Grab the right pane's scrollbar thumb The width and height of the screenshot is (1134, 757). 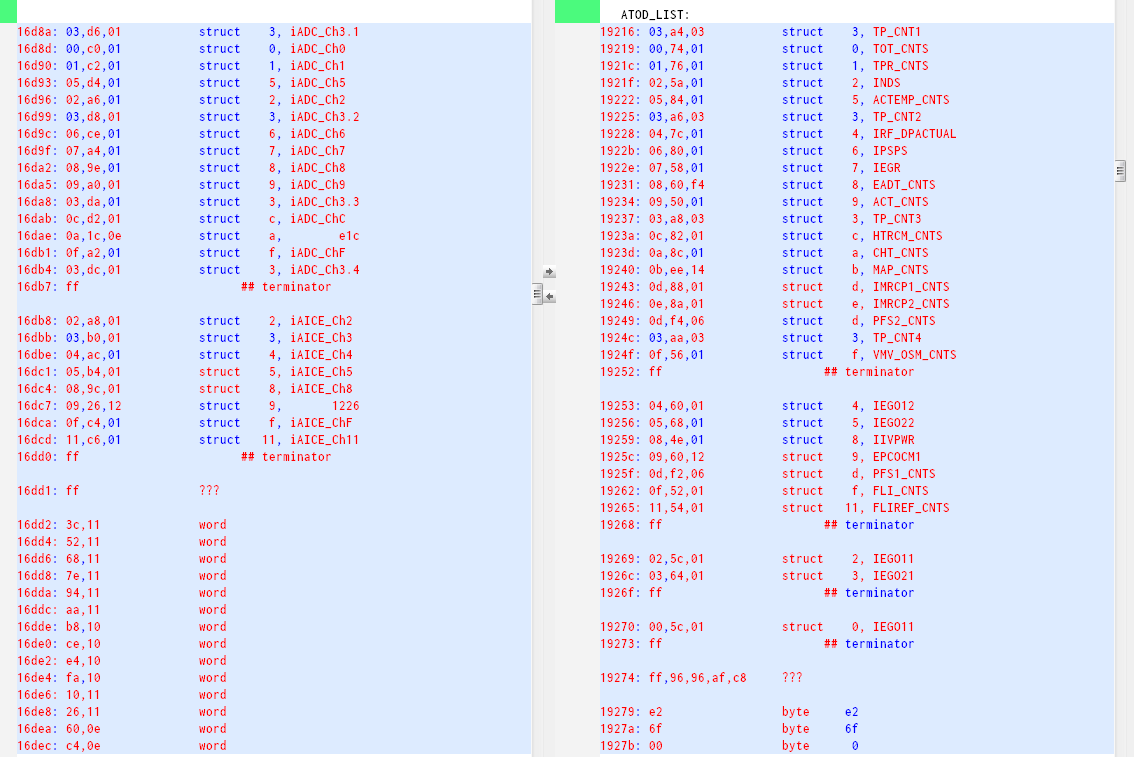click(1120, 171)
